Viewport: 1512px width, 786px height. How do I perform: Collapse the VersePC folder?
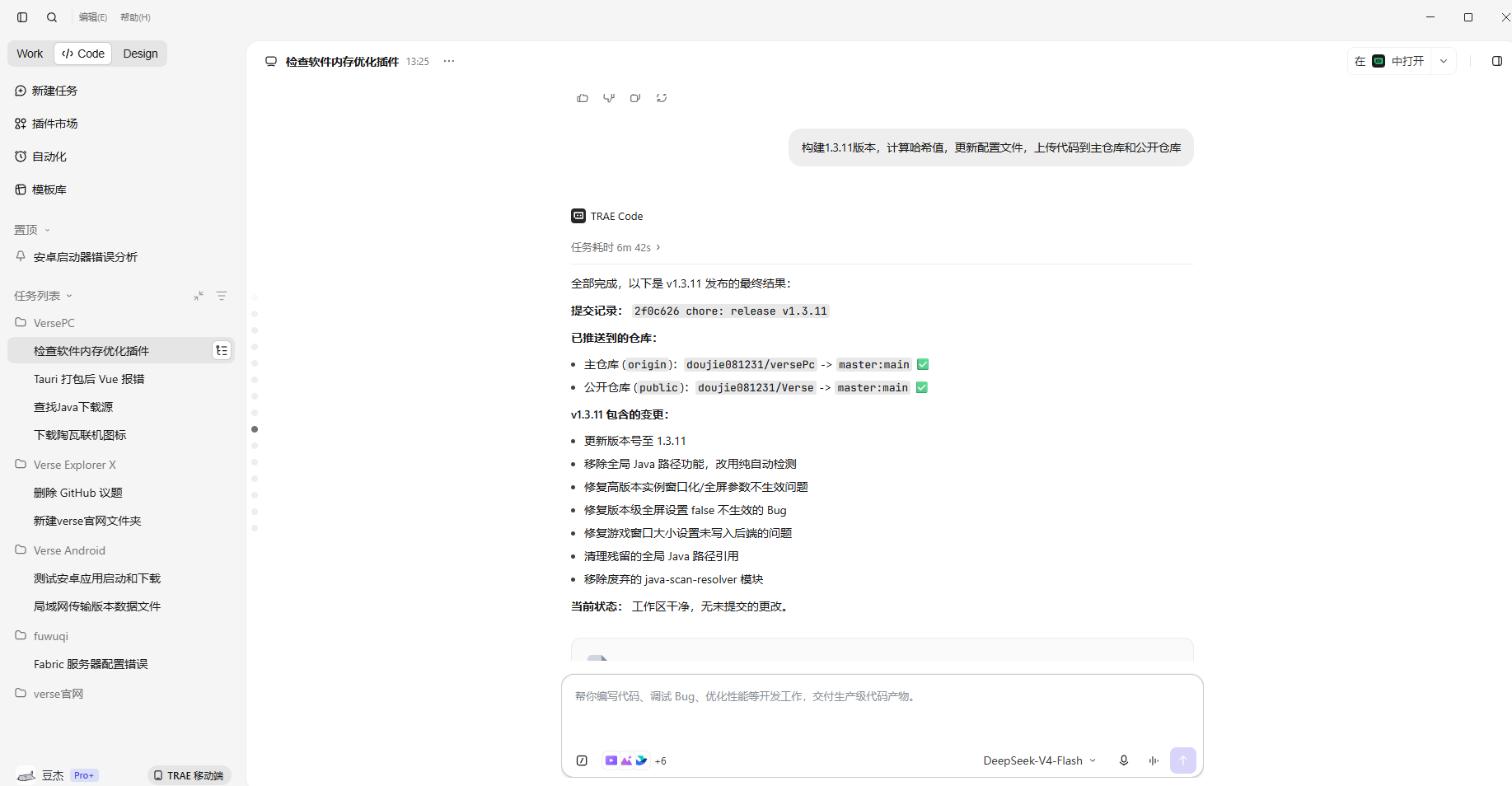[x=54, y=323]
